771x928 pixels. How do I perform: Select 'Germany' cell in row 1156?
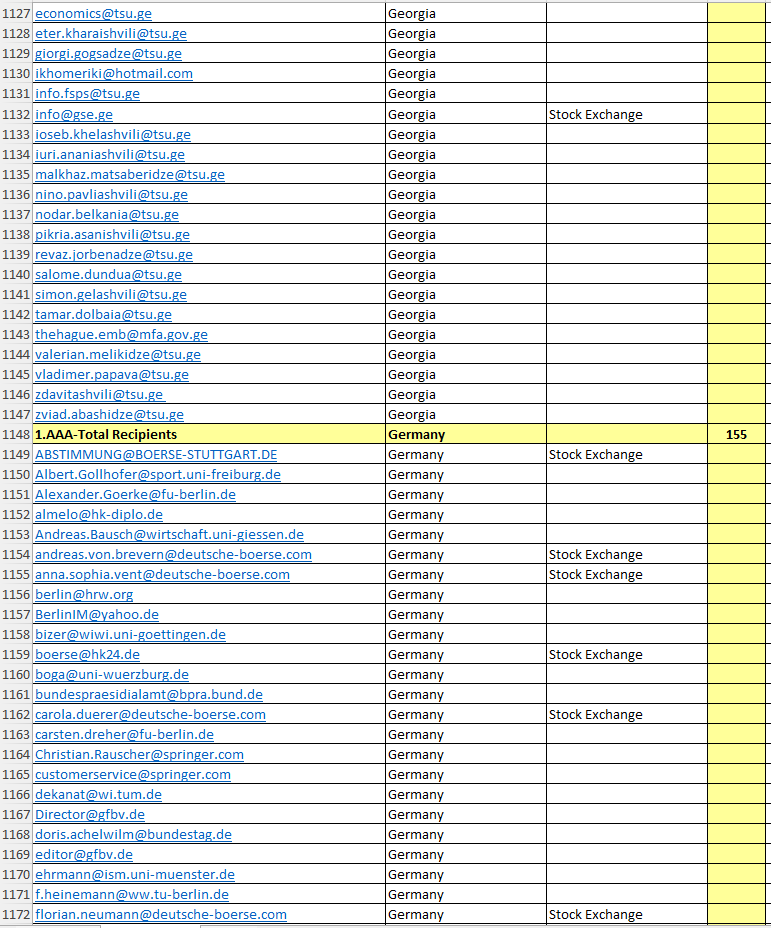pyautogui.click(x=466, y=594)
